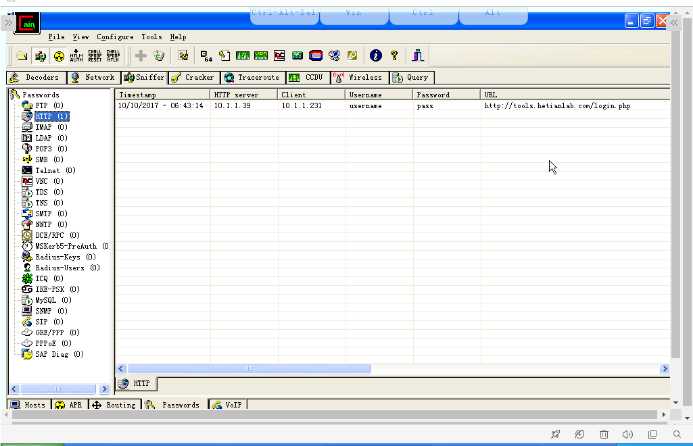Open the VoIP bottom tab

[228, 405]
